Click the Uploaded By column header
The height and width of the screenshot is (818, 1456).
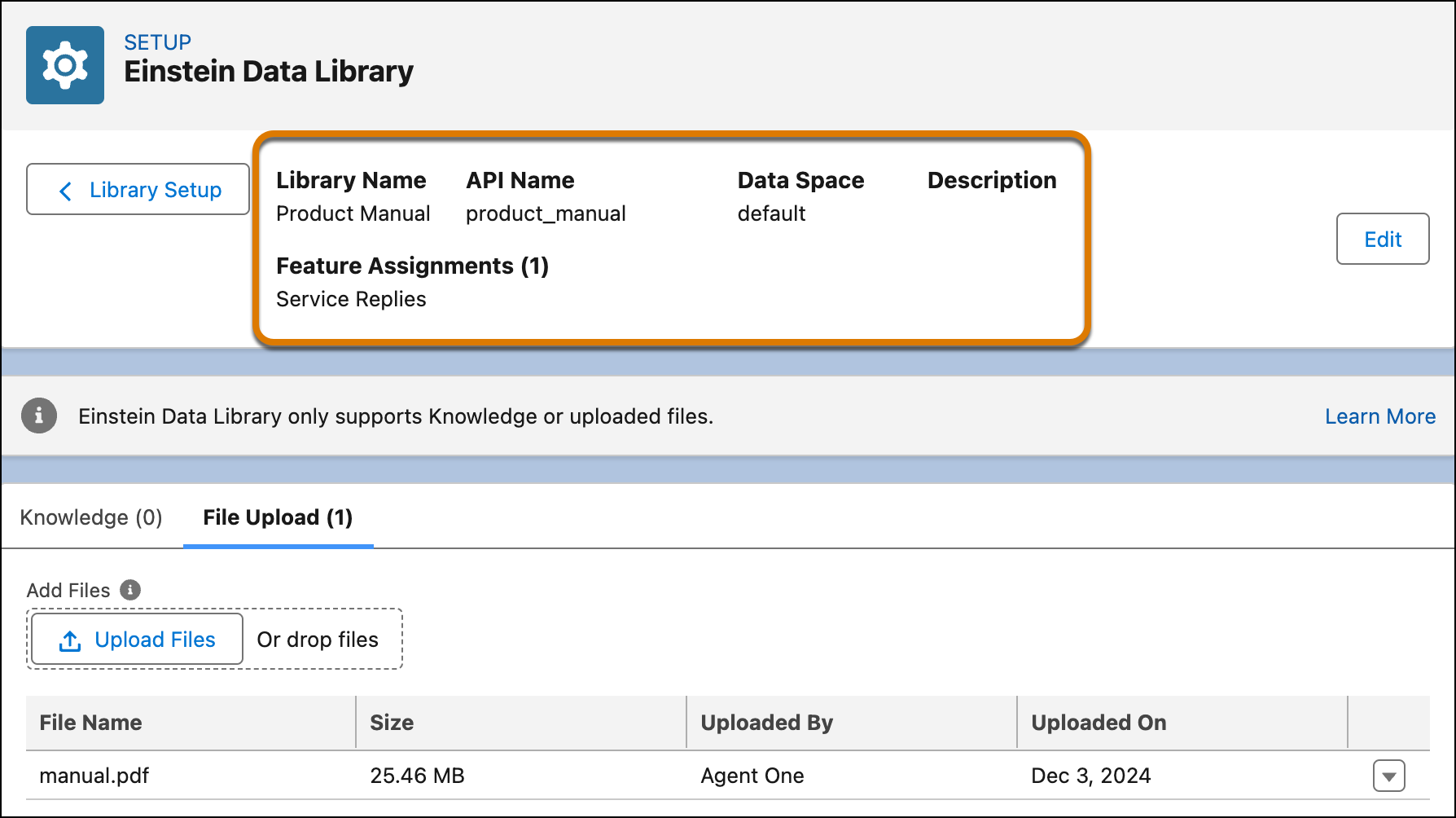tap(766, 723)
